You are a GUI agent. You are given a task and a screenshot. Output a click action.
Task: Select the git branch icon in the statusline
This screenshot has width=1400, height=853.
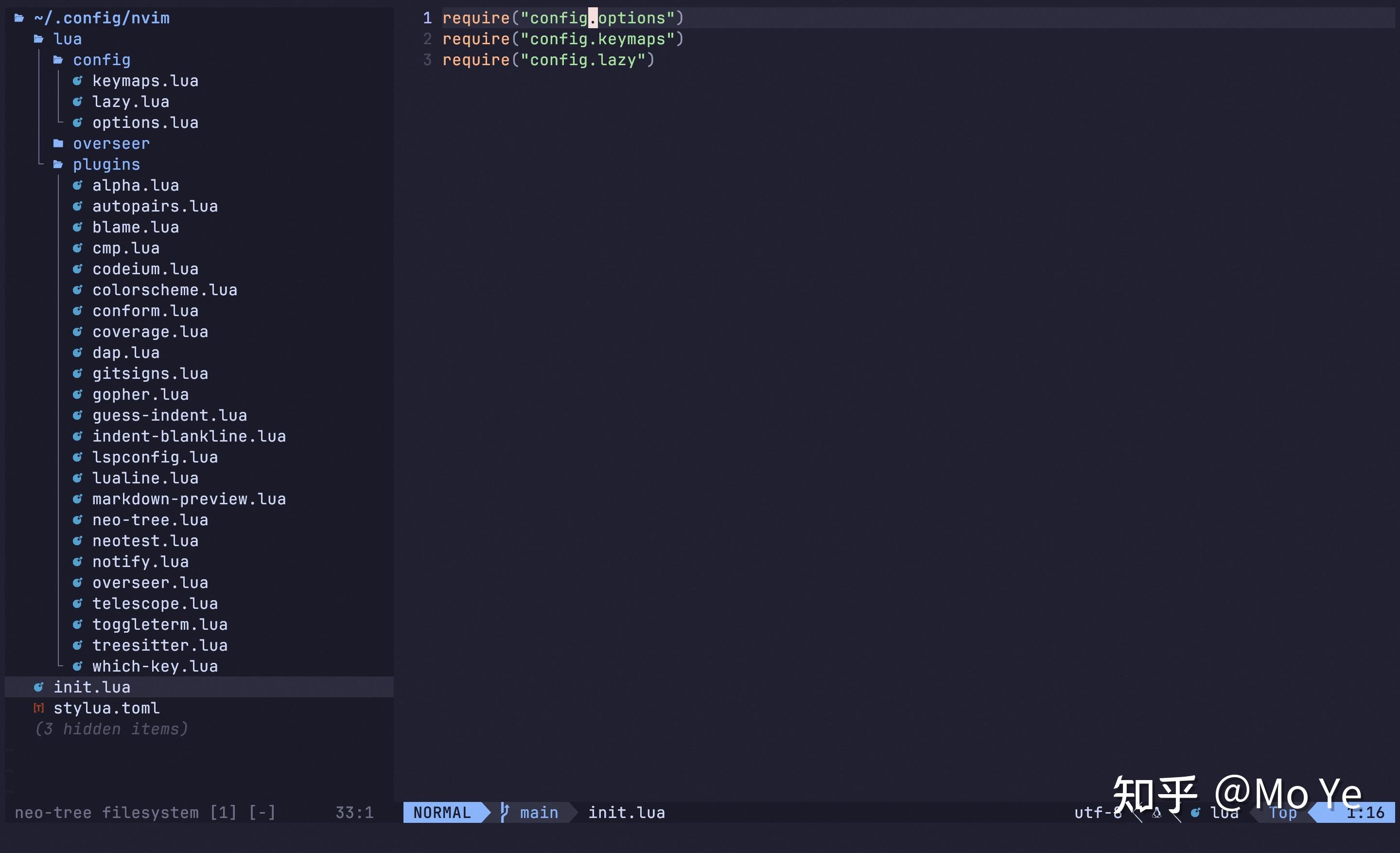pos(505,813)
